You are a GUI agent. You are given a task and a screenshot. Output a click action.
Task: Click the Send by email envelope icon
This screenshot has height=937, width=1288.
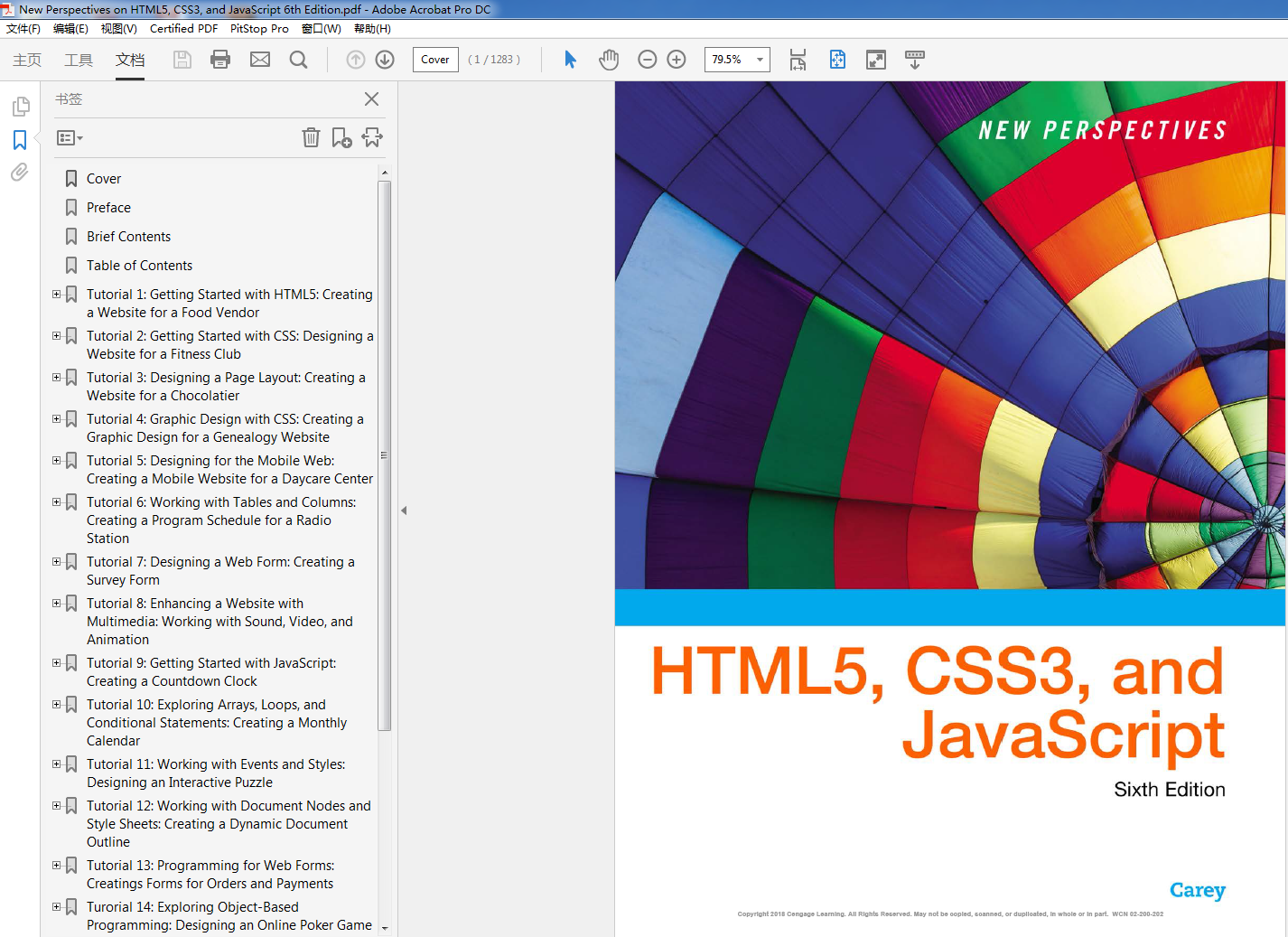point(260,60)
